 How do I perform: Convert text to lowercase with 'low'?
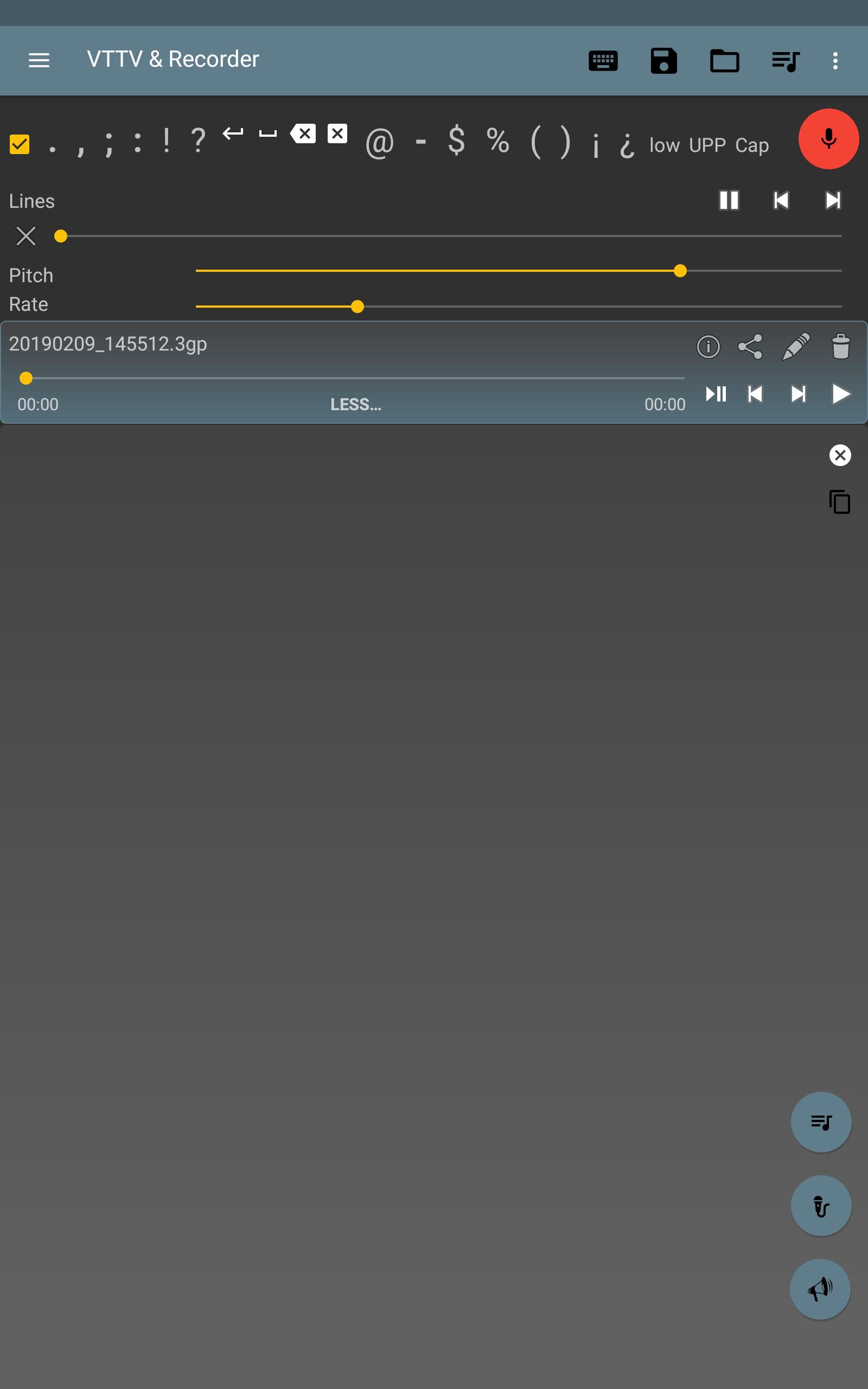[664, 146]
